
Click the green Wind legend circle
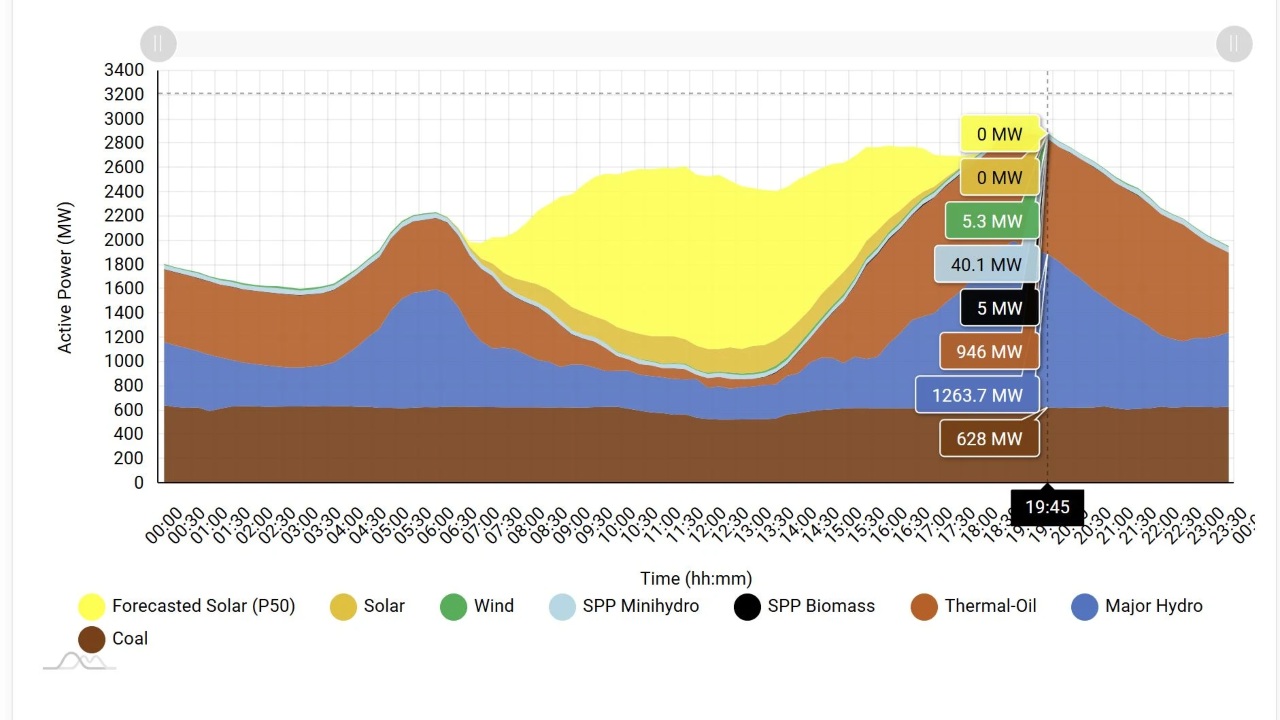(x=453, y=606)
